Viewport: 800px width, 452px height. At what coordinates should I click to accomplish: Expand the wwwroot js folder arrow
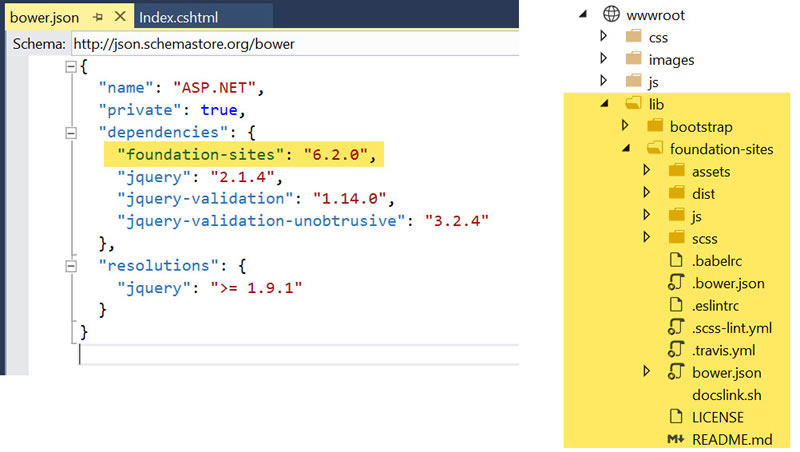pyautogui.click(x=604, y=81)
